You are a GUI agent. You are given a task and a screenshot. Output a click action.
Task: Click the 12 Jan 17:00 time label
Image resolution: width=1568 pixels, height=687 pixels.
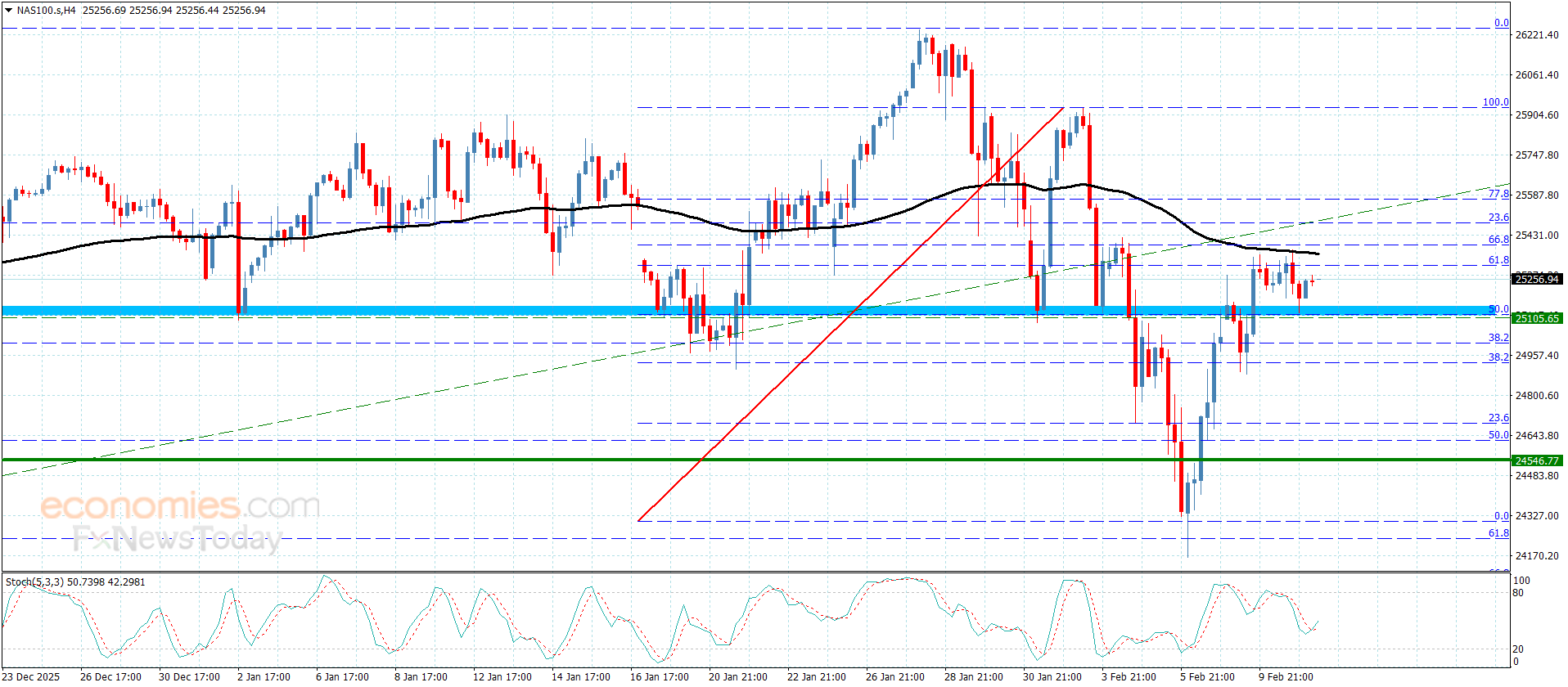(502, 677)
